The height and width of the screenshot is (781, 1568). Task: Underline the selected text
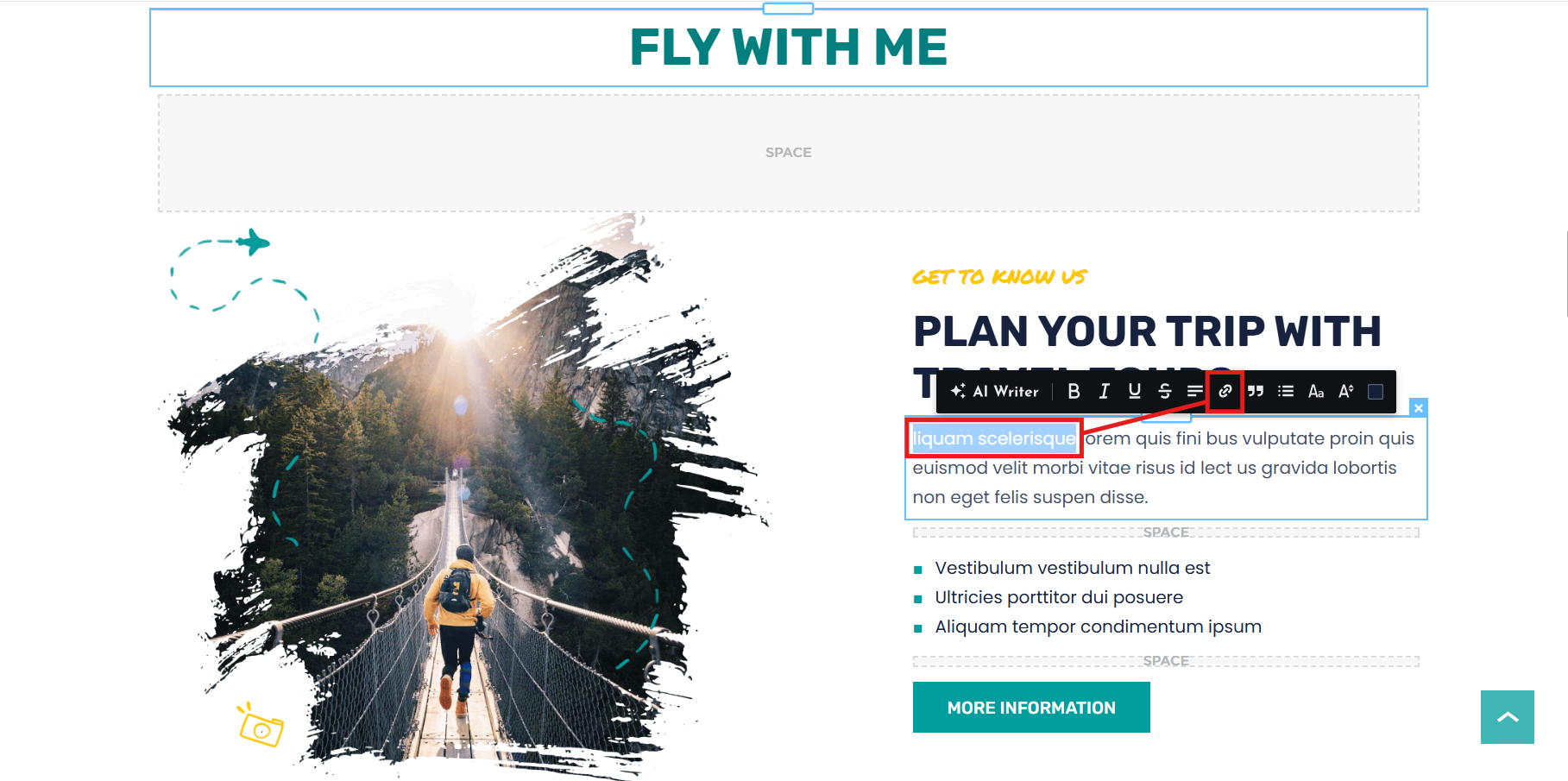coord(1134,391)
